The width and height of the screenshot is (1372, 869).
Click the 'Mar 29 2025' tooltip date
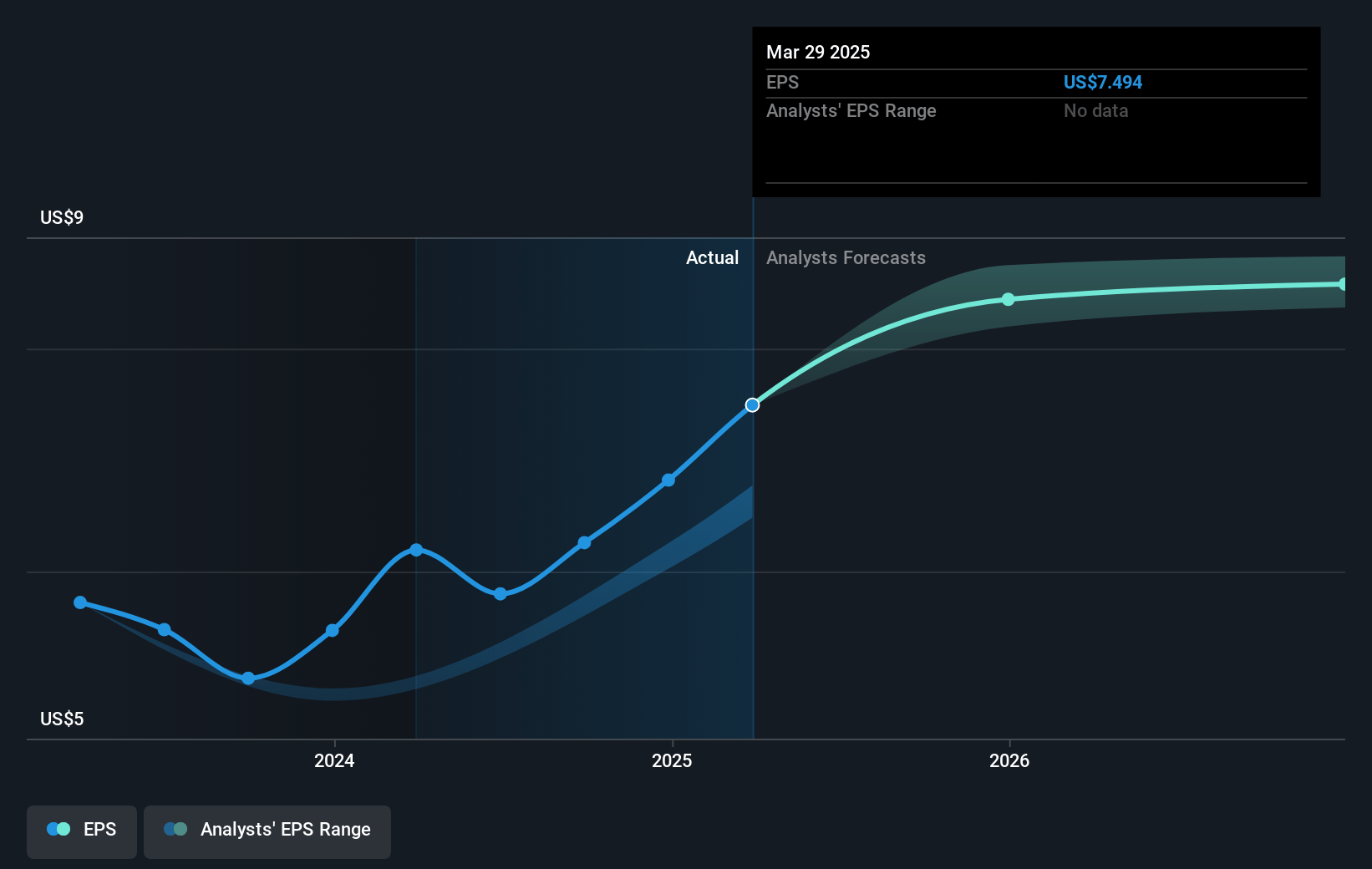[818, 52]
